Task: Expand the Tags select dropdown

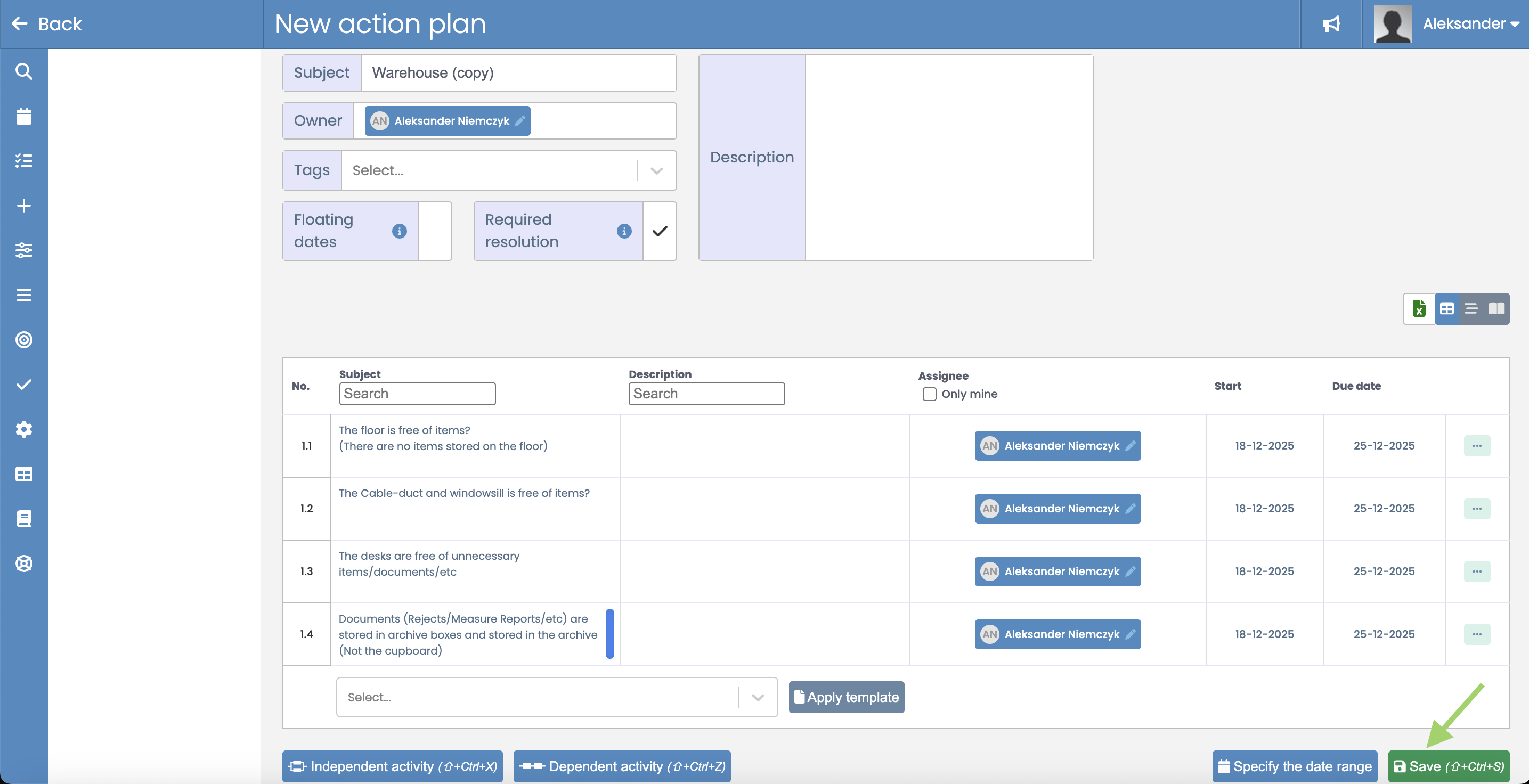Action: [x=656, y=171]
